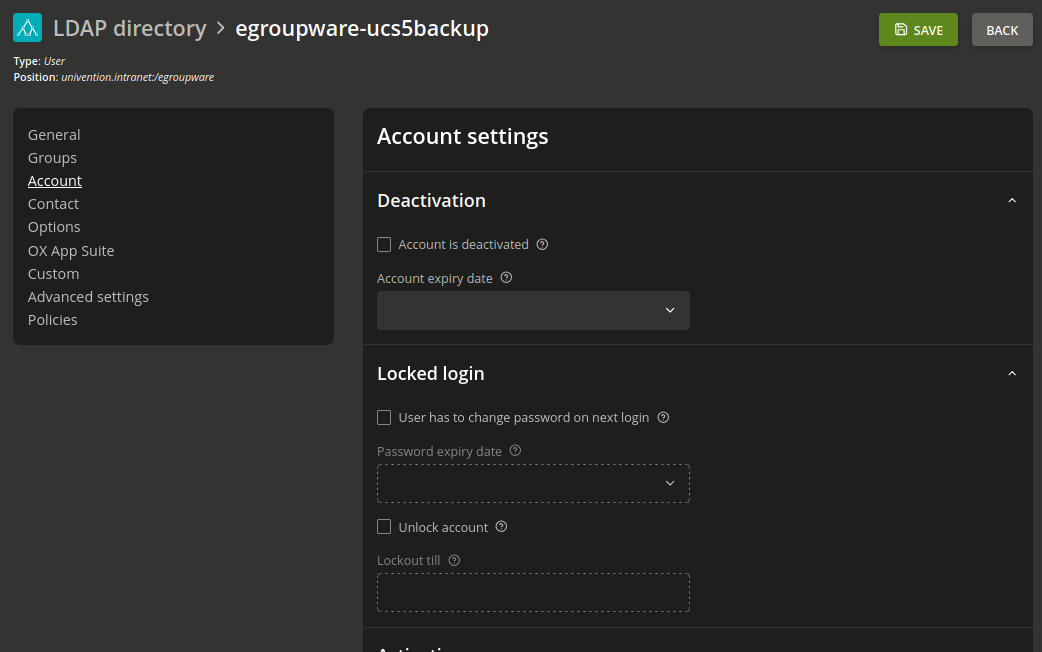Open the Account expiry date dropdown

tap(533, 311)
